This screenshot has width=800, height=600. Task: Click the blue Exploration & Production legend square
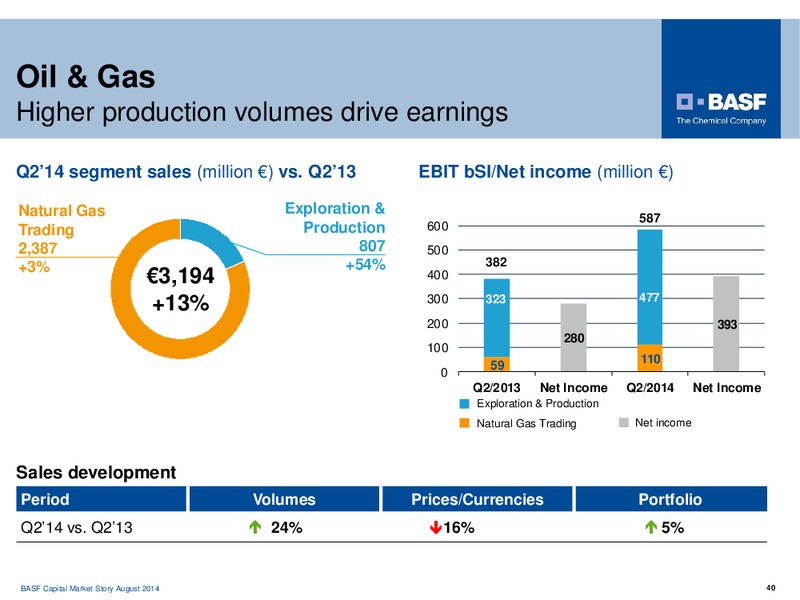coord(464,404)
